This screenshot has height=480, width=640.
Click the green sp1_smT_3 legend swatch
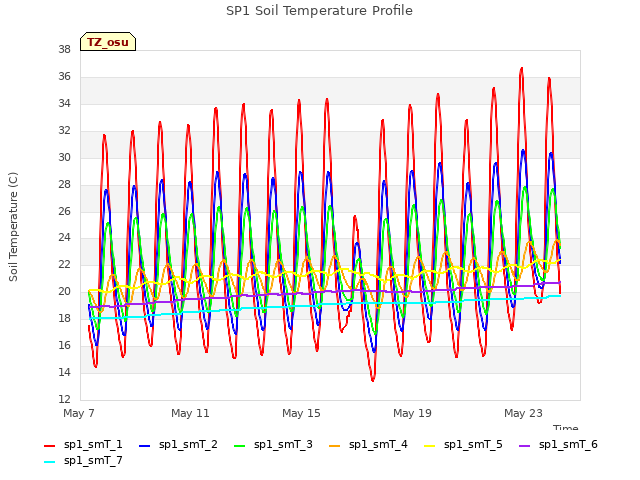240,446
